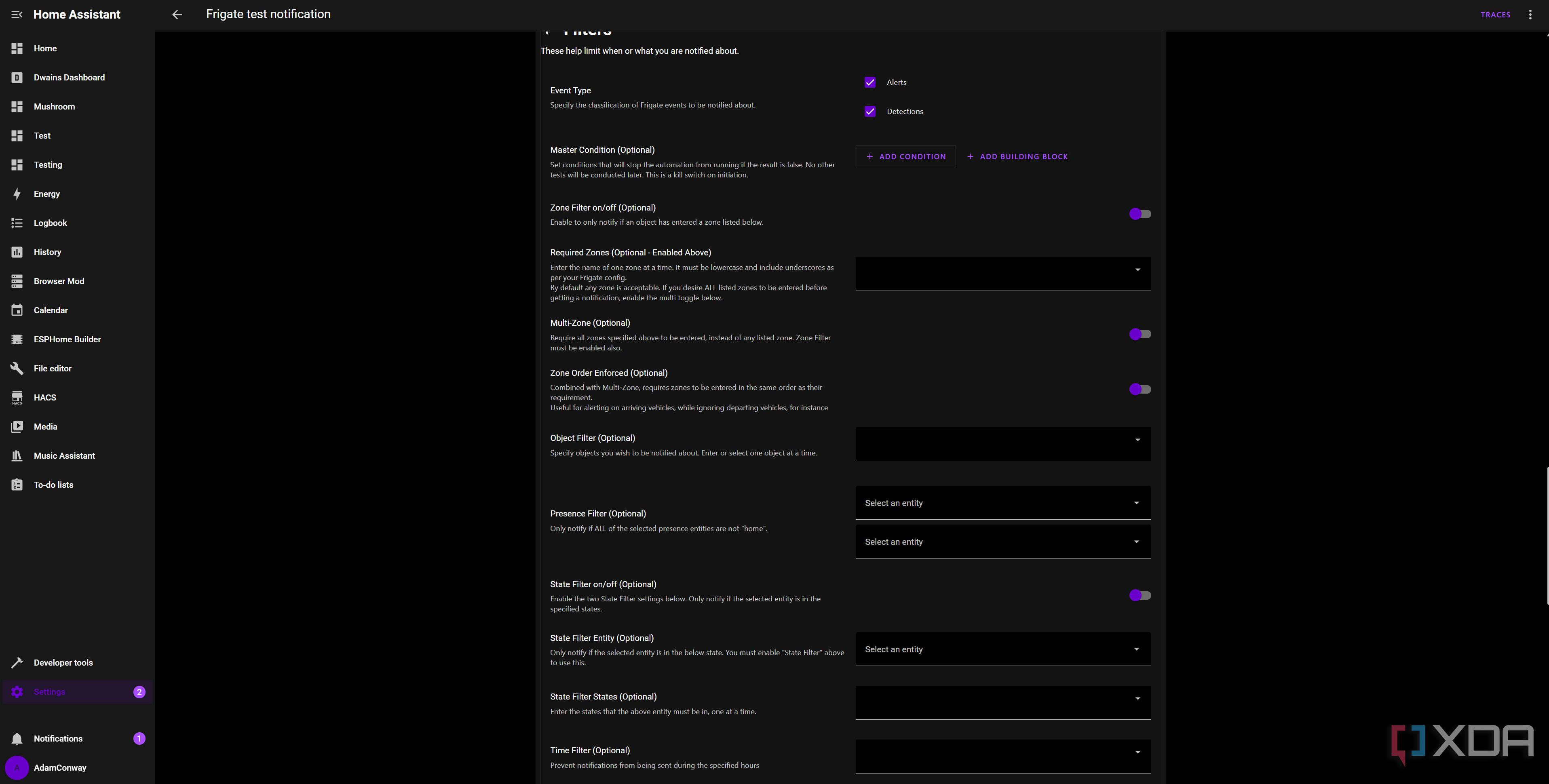Click the Notifications bell icon
Screen dimensions: 1549x784
(17, 738)
